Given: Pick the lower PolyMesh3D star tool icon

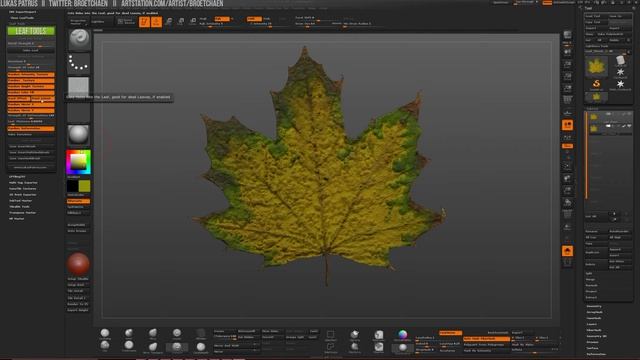Looking at the screenshot, I should click(620, 84).
